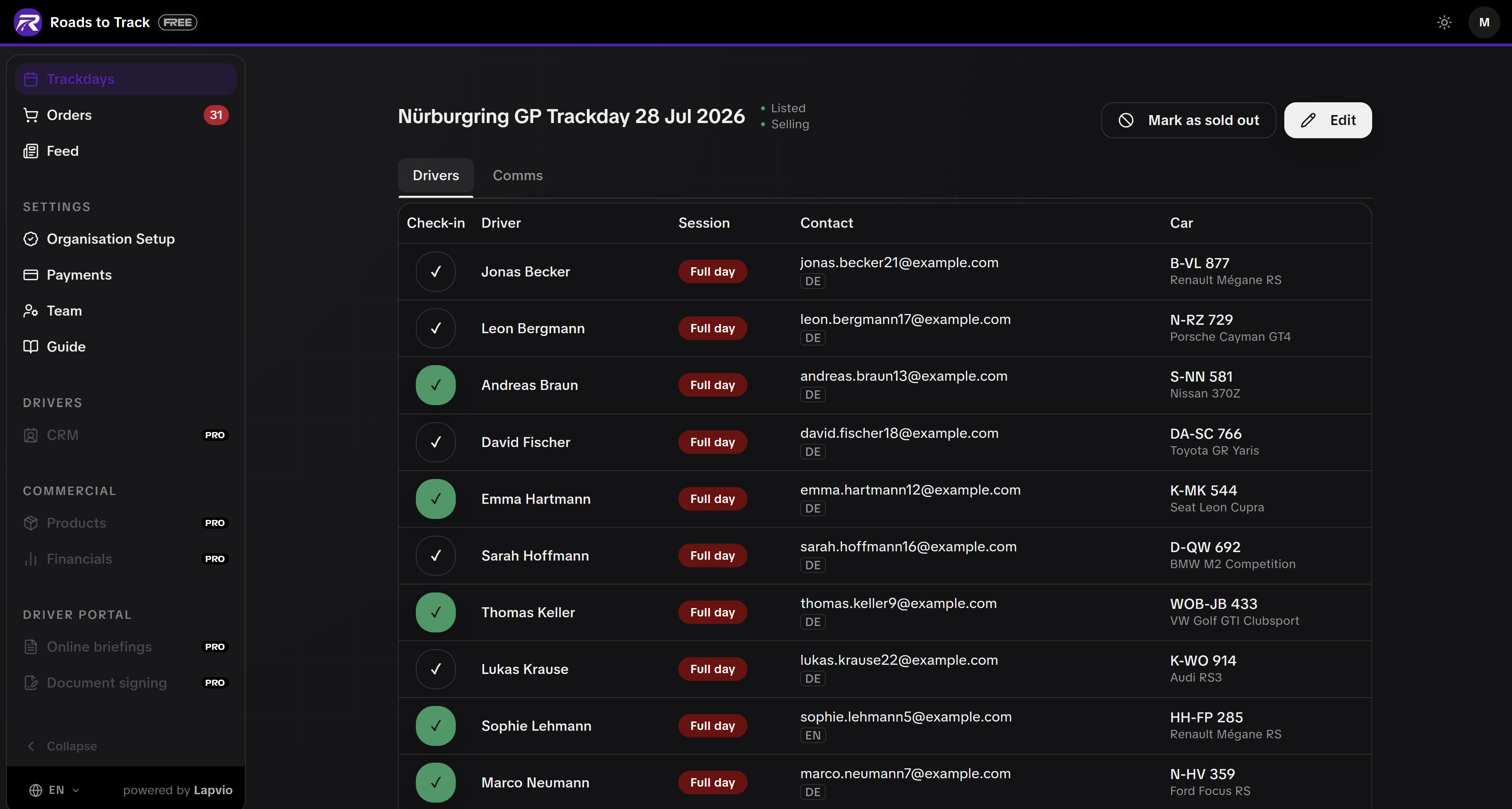Open Trackdays in the sidebar

[x=125, y=79]
